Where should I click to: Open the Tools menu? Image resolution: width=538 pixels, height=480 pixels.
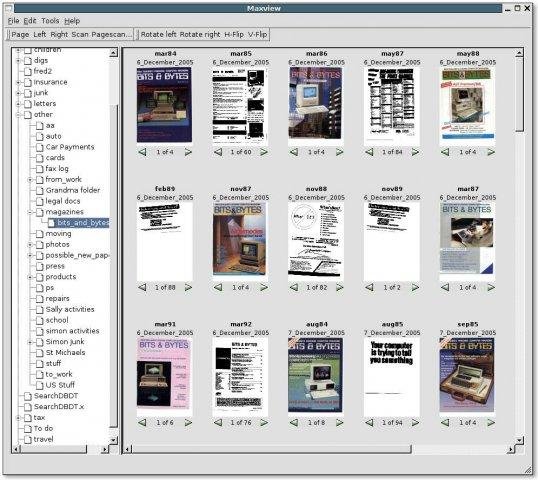[50, 21]
